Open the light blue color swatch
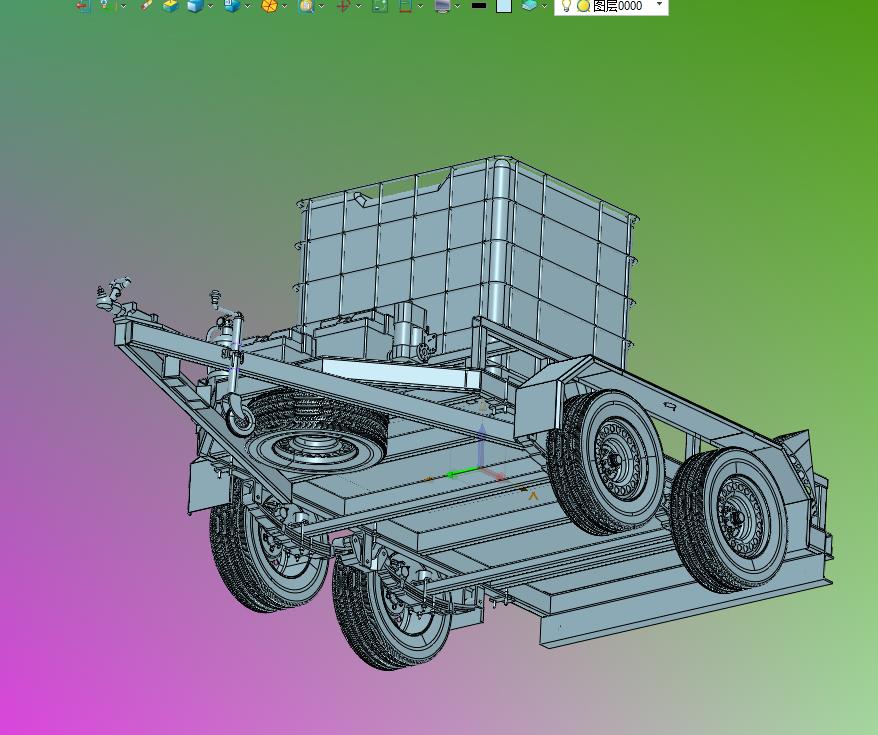878x735 pixels. point(504,6)
